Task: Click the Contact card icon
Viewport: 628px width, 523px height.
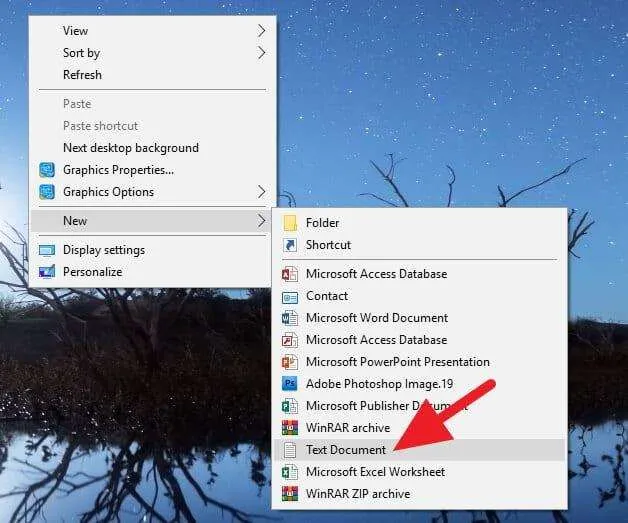Action: click(x=290, y=297)
